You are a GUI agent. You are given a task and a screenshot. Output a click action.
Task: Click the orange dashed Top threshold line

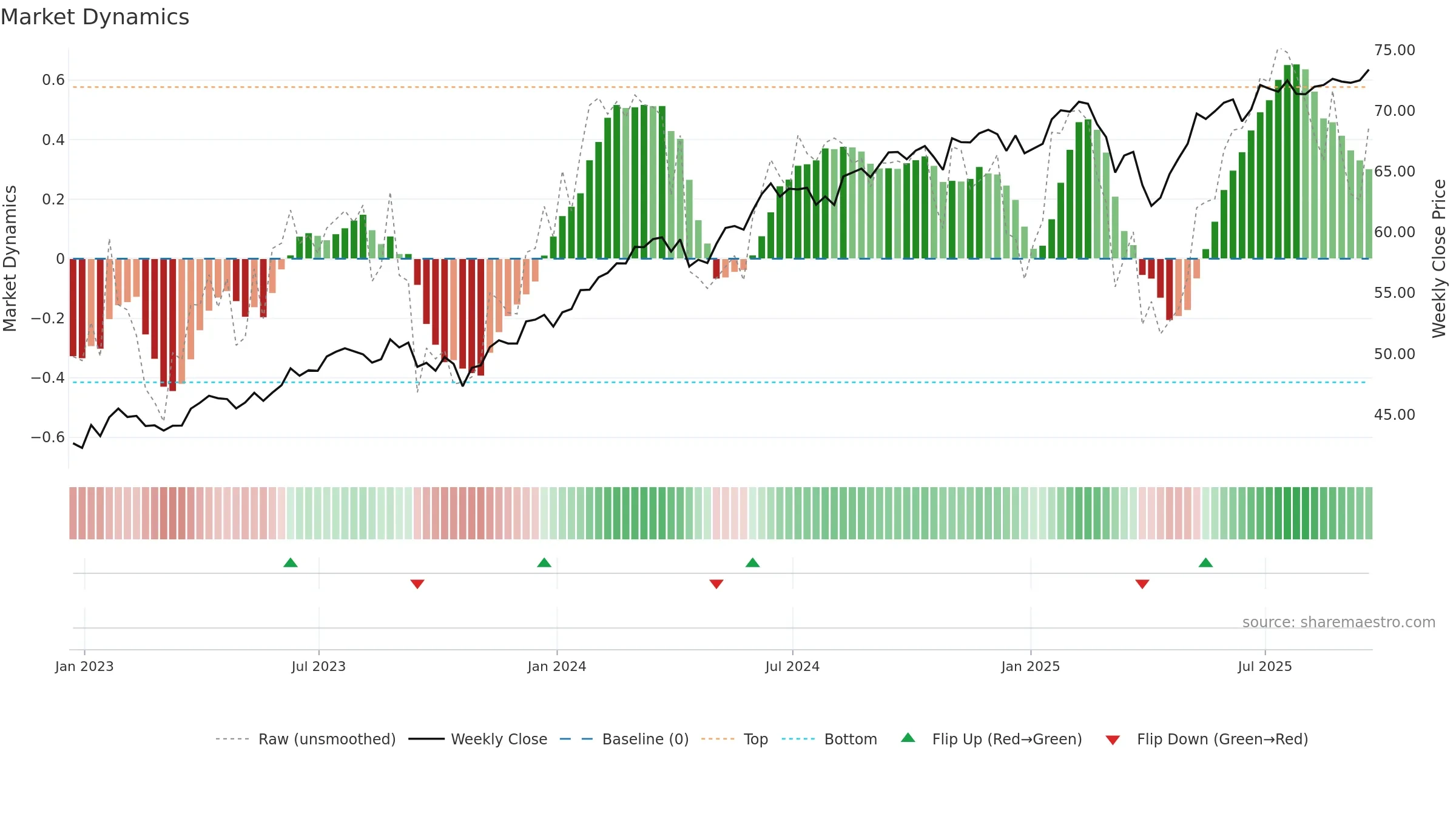(720, 87)
